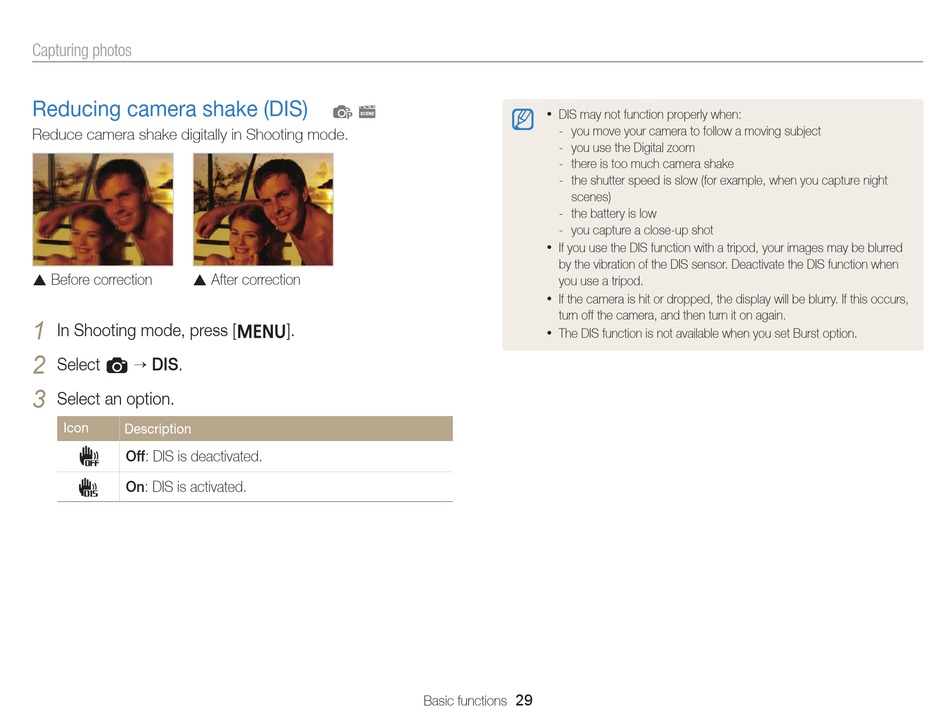This screenshot has width=950, height=711.
Task: Click the note line 'If the camera is hit or dropped'
Action: (733, 307)
